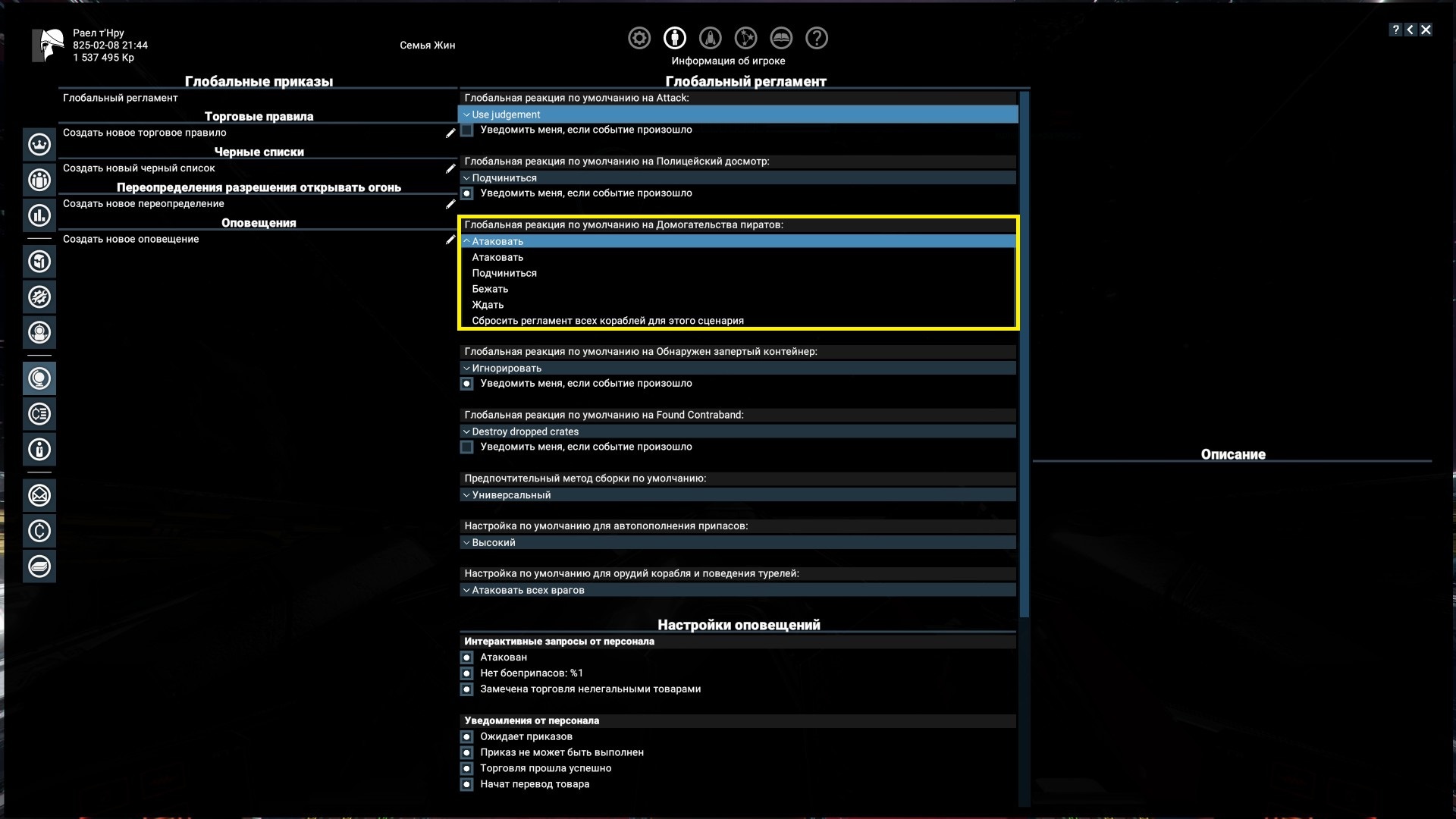Click Создать новое торговое правило
The width and height of the screenshot is (1456, 819).
(x=144, y=133)
